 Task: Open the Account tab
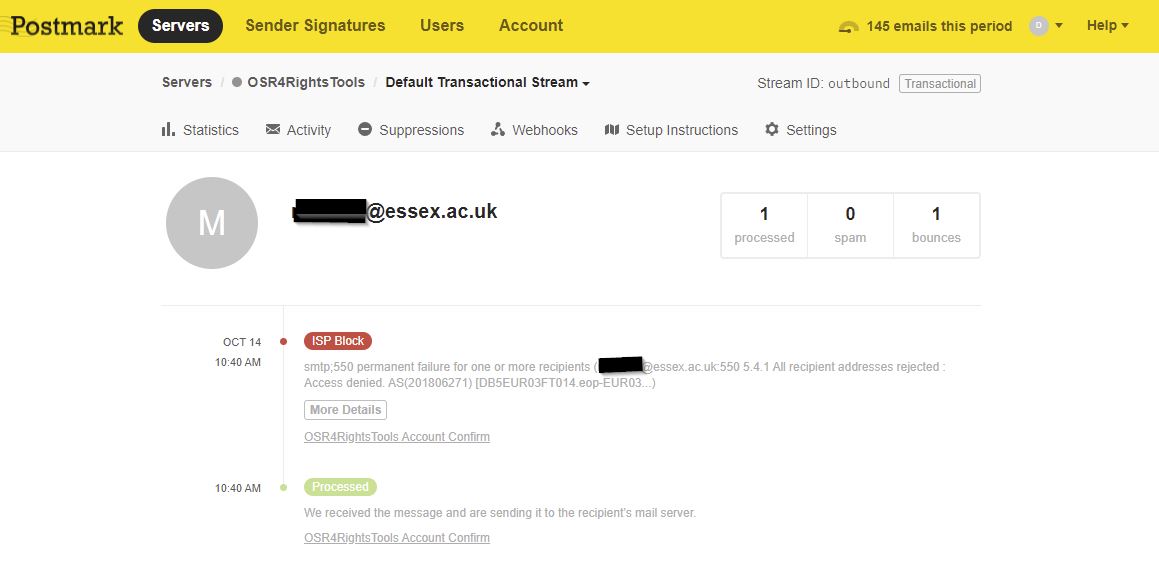tap(531, 26)
